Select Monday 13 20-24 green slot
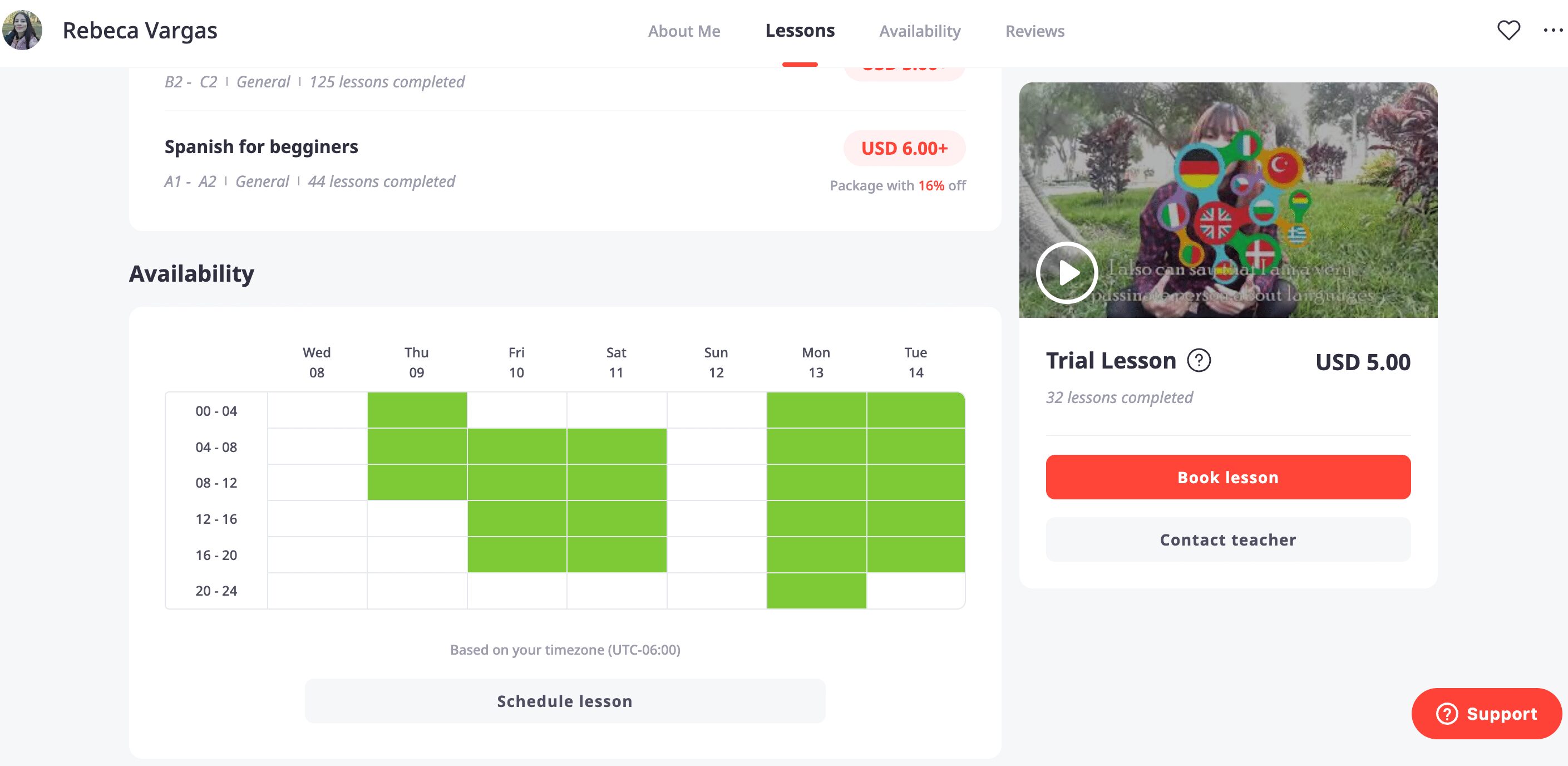 pyautogui.click(x=816, y=590)
